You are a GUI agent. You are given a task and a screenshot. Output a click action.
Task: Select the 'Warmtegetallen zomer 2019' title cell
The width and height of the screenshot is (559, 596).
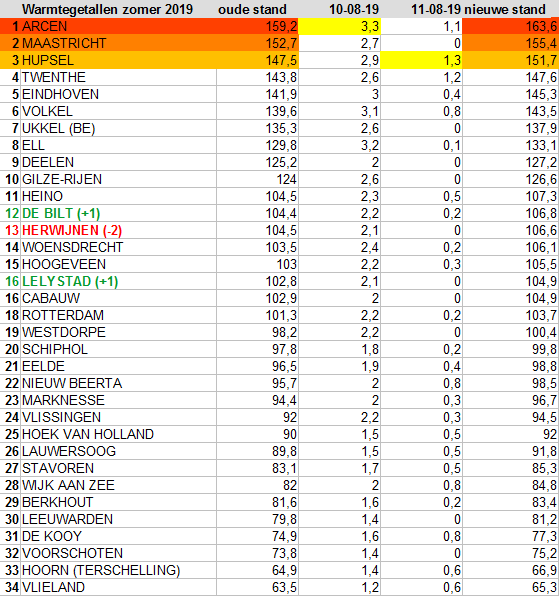(108, 10)
